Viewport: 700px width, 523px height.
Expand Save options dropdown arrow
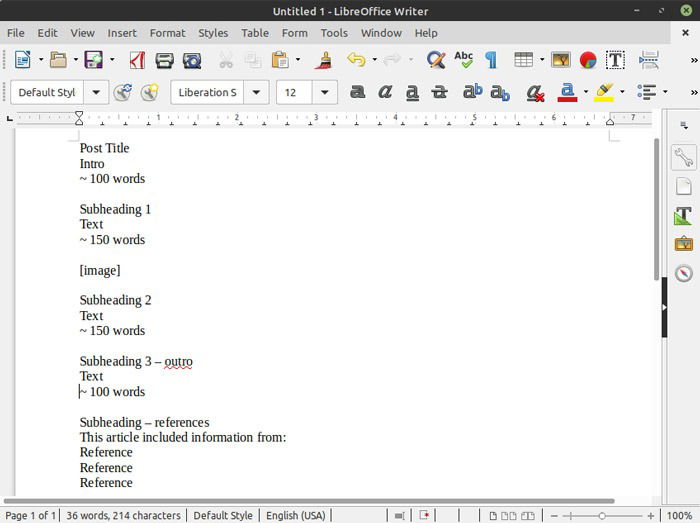click(x=112, y=60)
